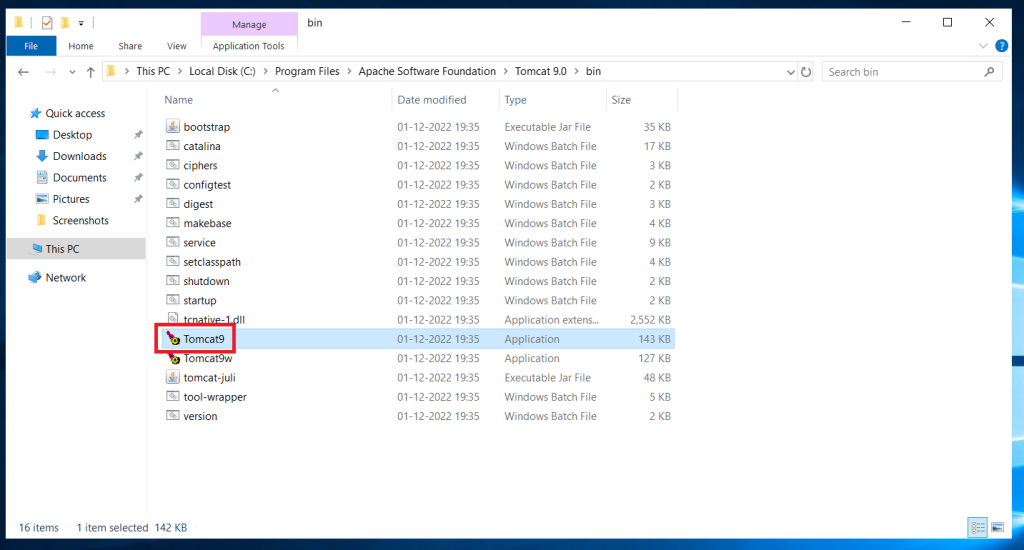Open the Share ribbon tab
Screen dimensions: 1024x550
[130, 46]
